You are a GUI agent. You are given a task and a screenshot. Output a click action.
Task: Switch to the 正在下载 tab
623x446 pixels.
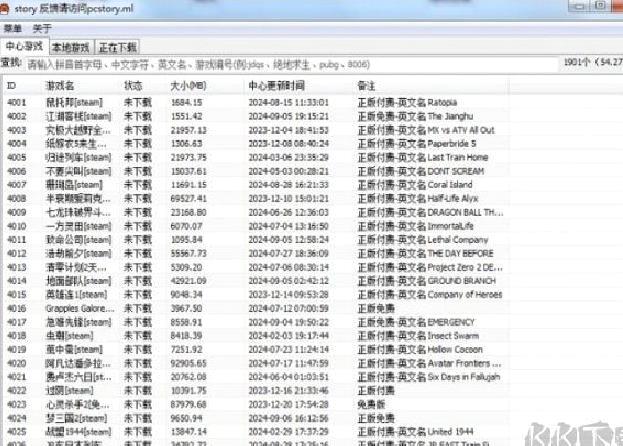click(x=118, y=48)
